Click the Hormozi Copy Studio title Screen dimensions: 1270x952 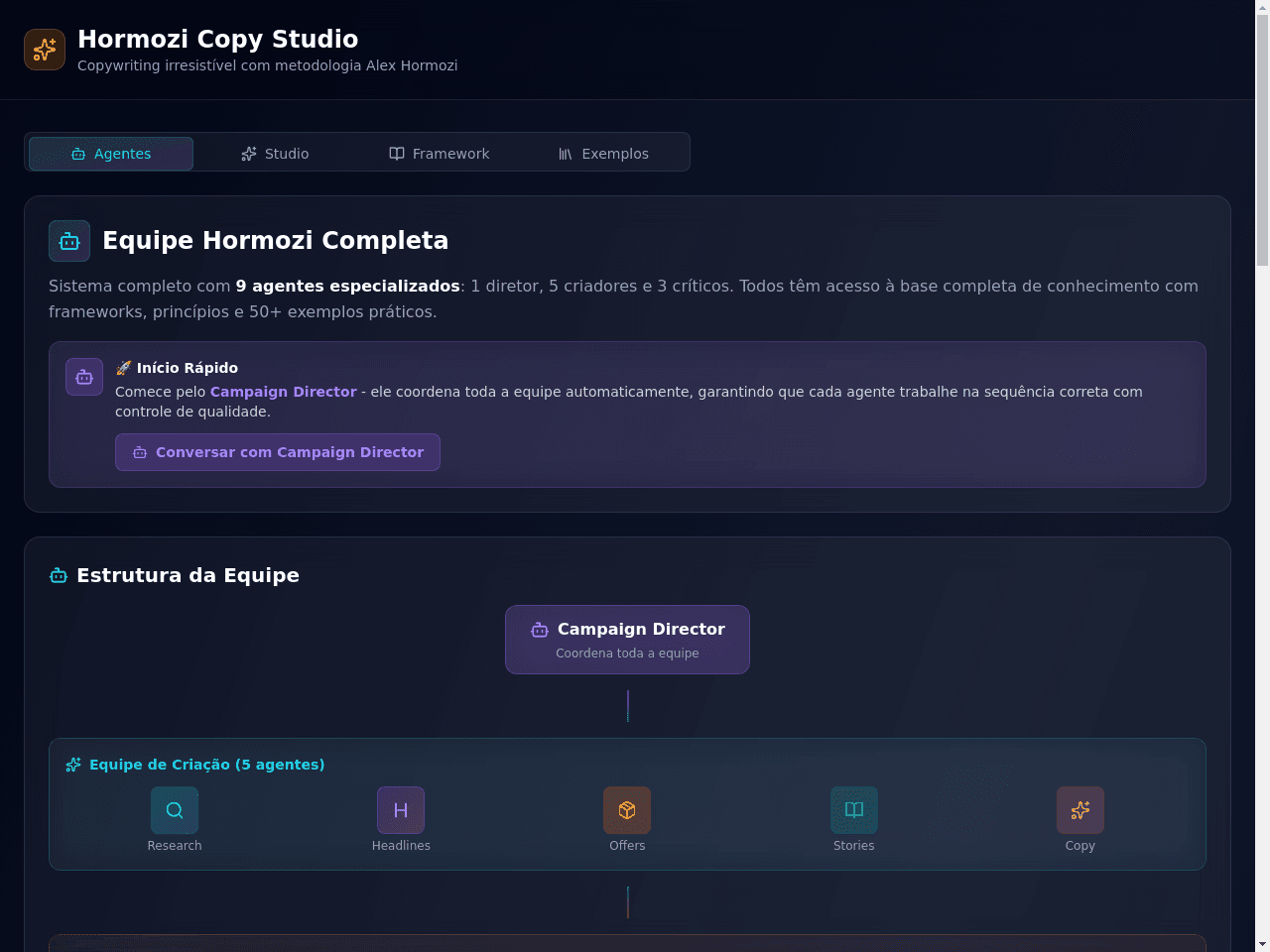coord(218,39)
